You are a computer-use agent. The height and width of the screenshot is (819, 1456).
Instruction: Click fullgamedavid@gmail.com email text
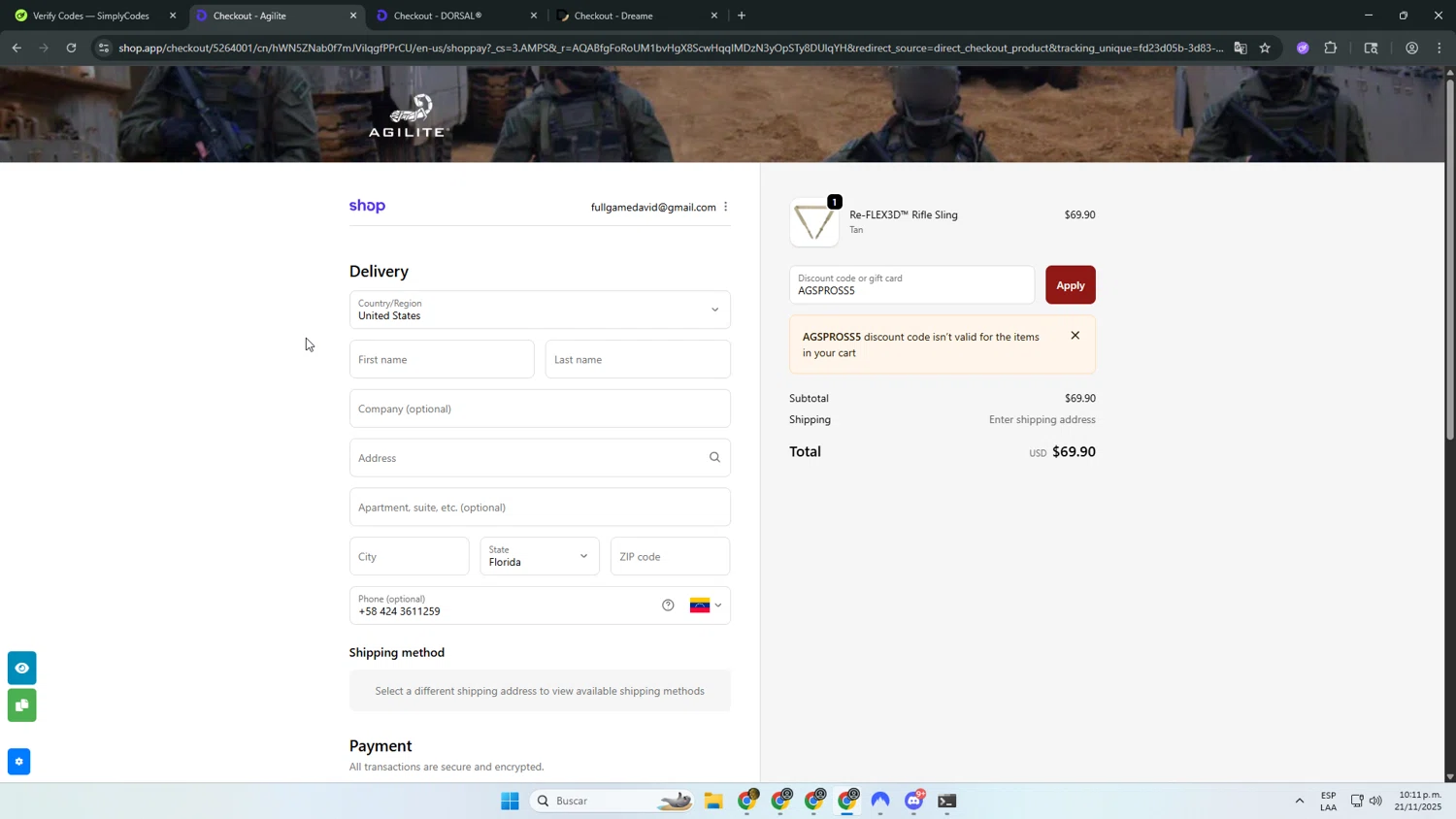click(x=653, y=207)
